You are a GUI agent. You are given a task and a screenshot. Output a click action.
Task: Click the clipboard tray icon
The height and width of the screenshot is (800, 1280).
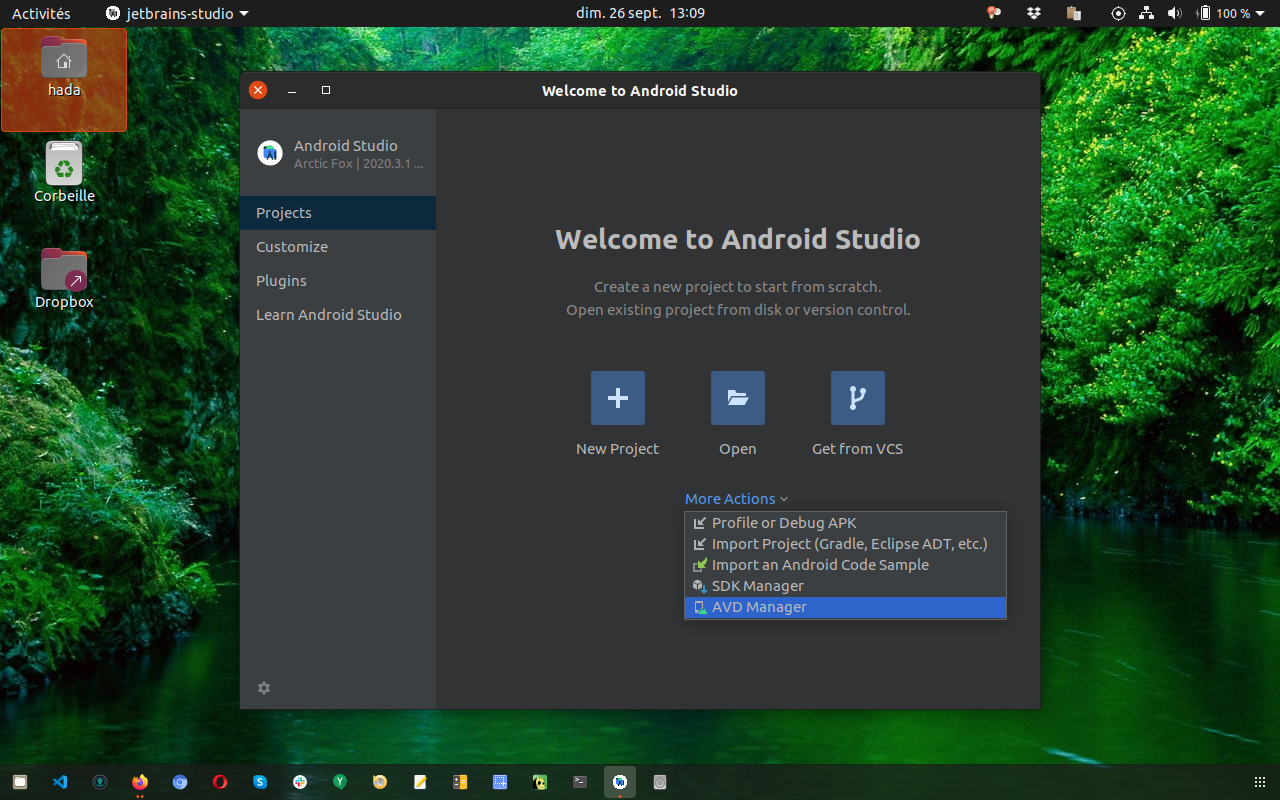(x=1074, y=13)
